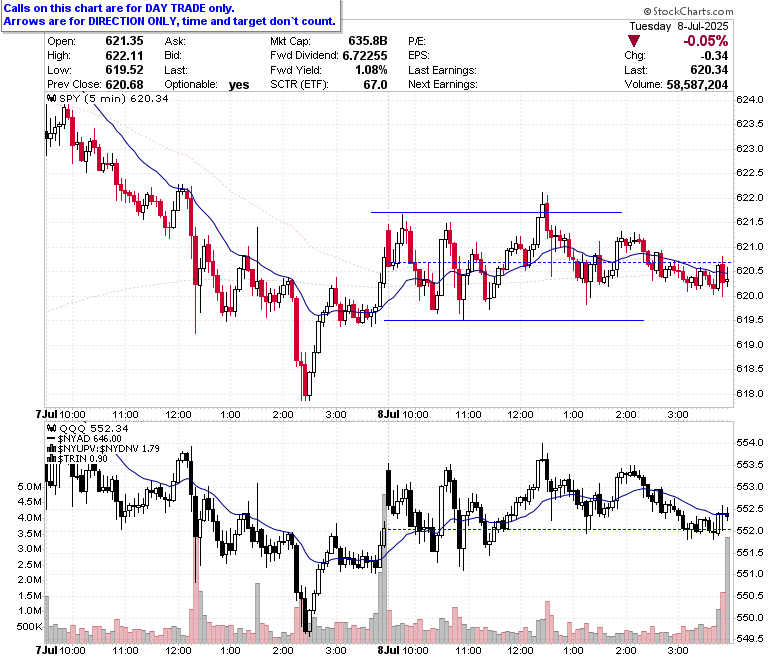Click the Next Earnings label
The image size is (780, 659).
click(443, 85)
